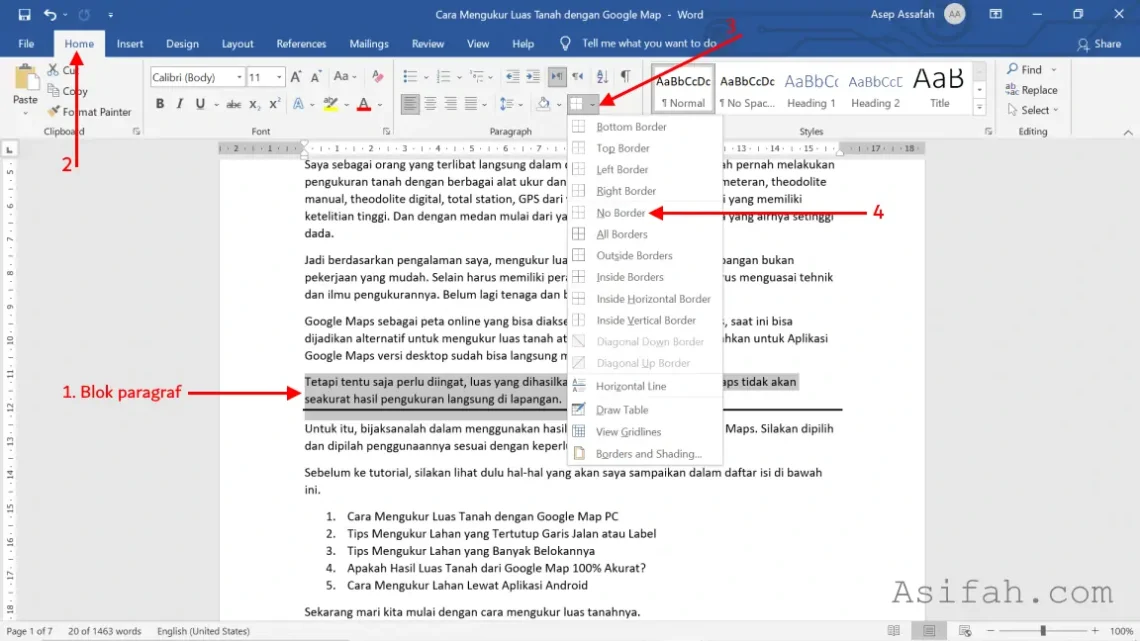Click Tell me what you want to do
Viewport: 1140px width, 641px height.
point(649,44)
